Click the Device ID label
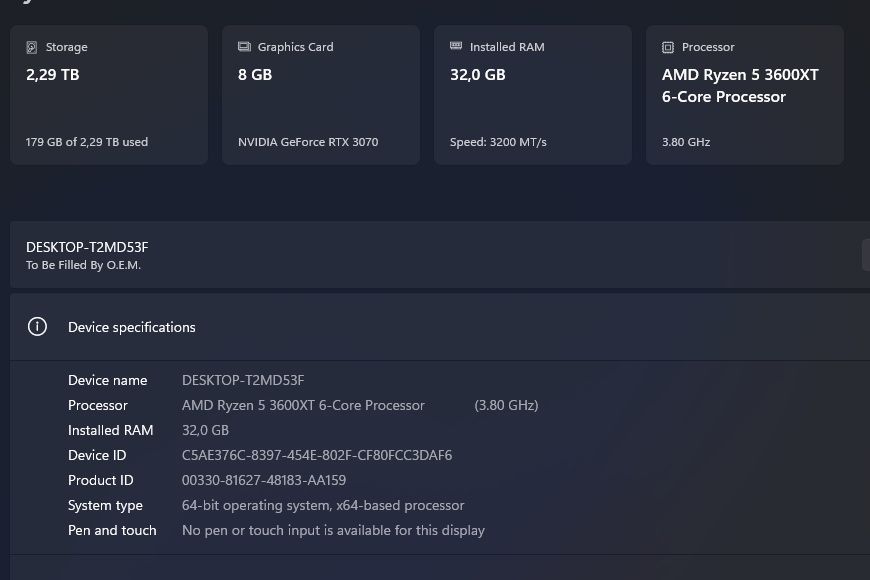Screen dimensions: 870x580 tap(97, 455)
